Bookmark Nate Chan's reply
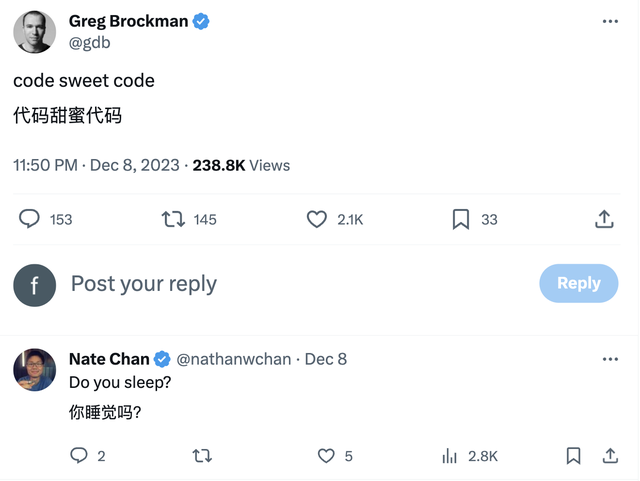Viewport: 640px width, 481px height. pos(573,456)
